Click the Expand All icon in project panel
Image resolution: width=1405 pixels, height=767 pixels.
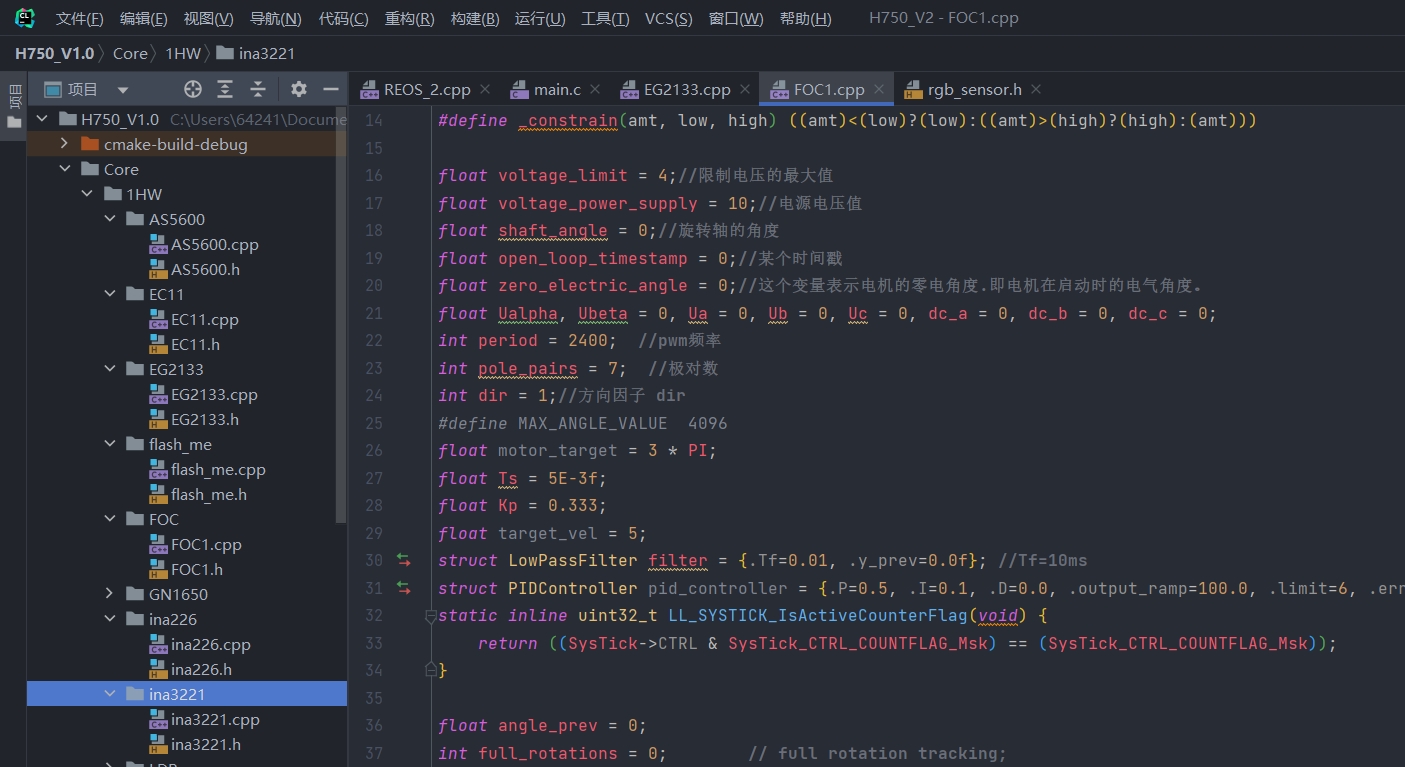(x=225, y=89)
